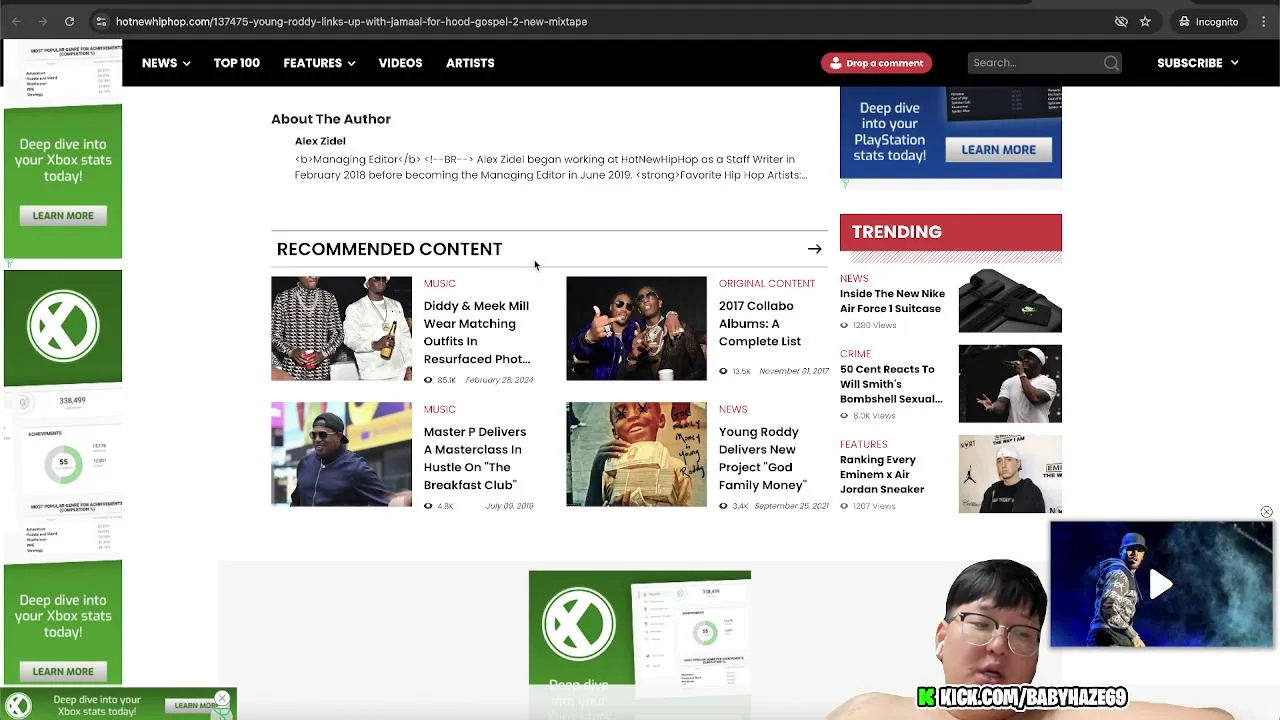This screenshot has height=720, width=1280.
Task: Open the author link Alex Zidel
Action: point(320,141)
